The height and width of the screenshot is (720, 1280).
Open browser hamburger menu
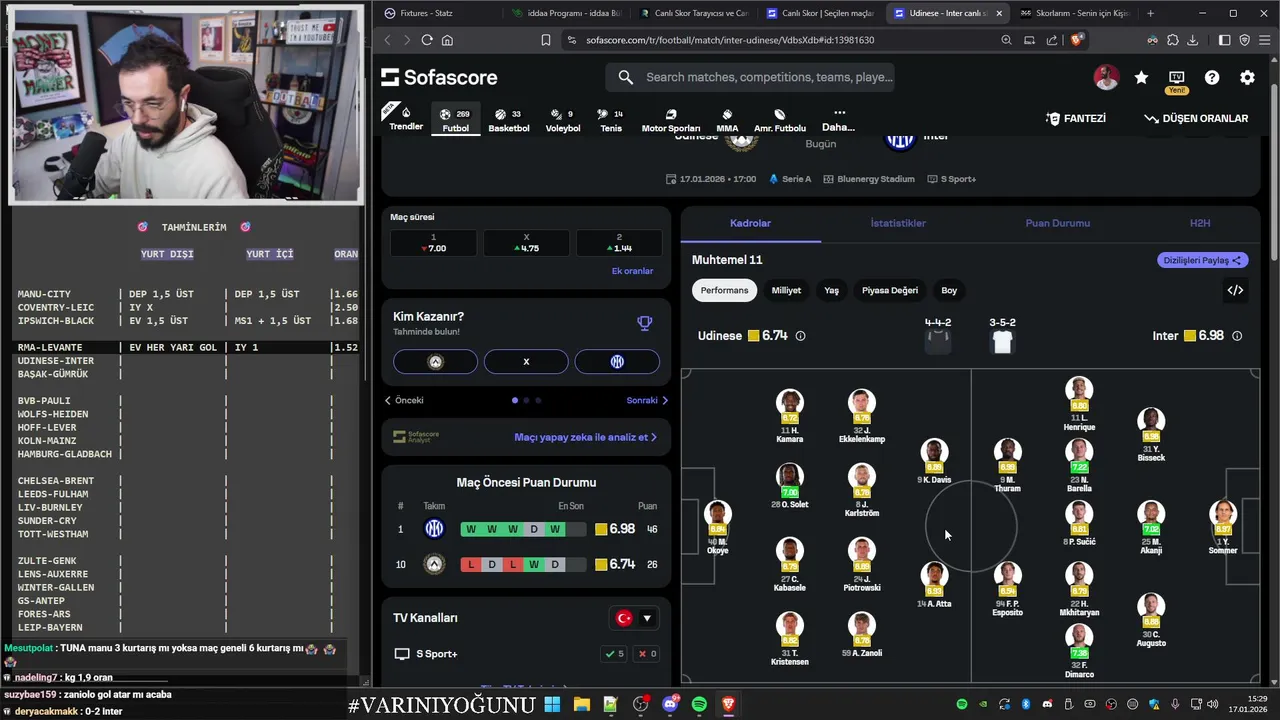[x=1264, y=40]
